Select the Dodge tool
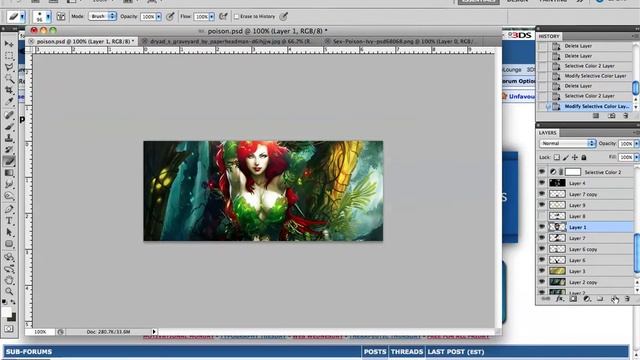640x360 pixels. tap(9, 196)
